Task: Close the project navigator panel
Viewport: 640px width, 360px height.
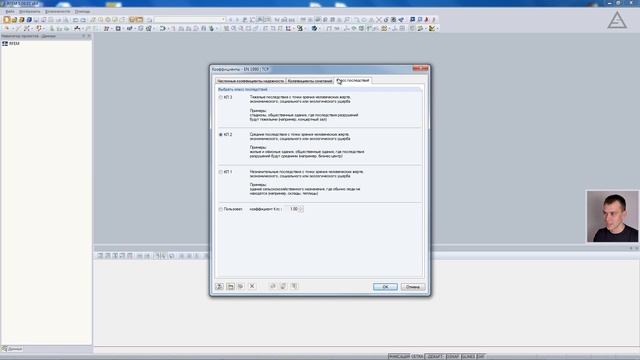Action: 89,36
